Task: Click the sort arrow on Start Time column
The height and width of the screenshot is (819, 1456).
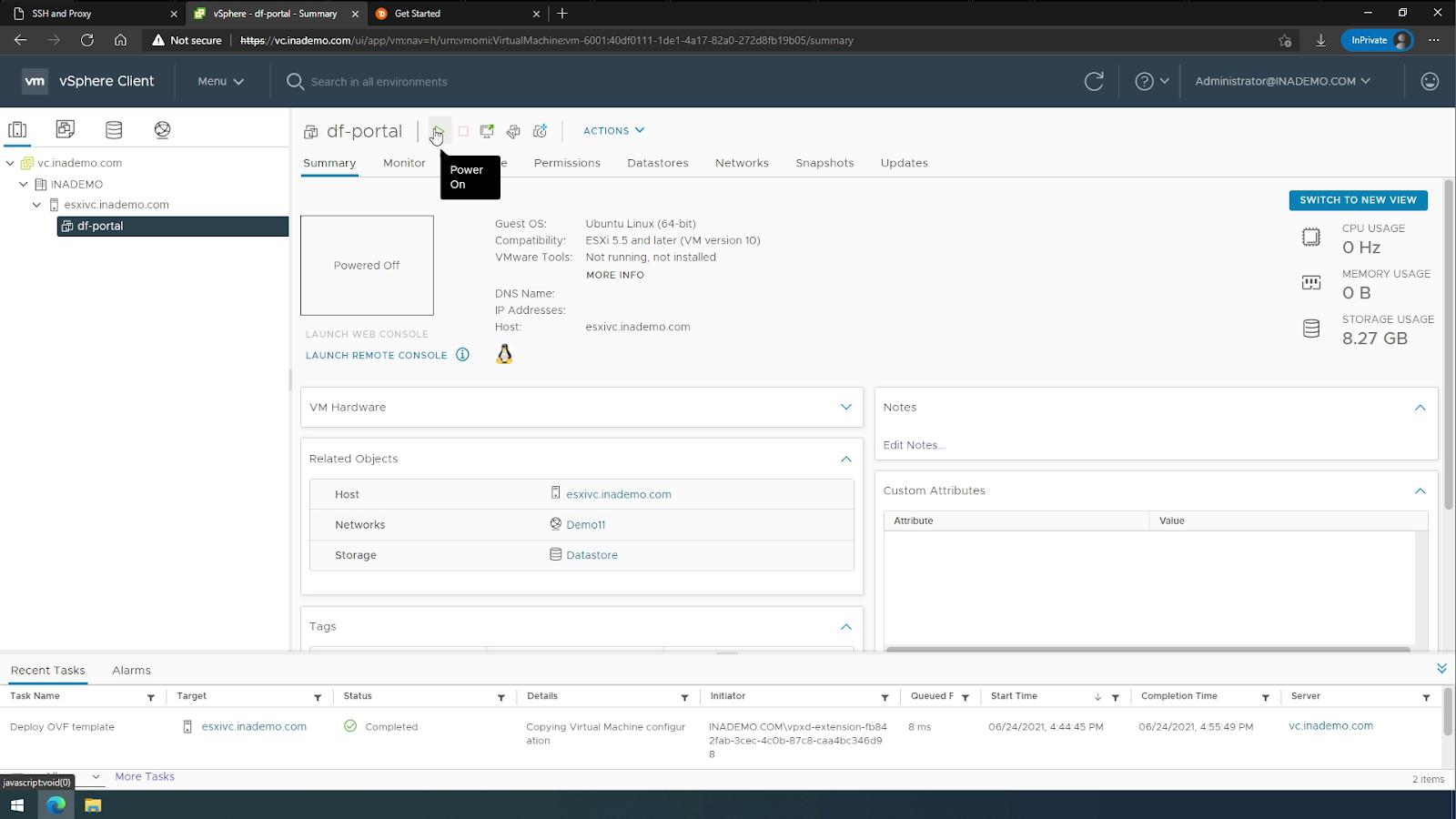Action: [1097, 697]
